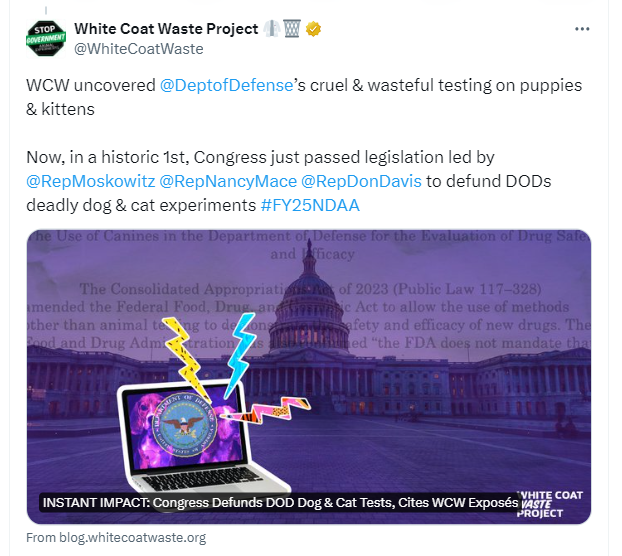Click the lab coat emoji beside the name
The height and width of the screenshot is (556, 622).
[x=272, y=29]
